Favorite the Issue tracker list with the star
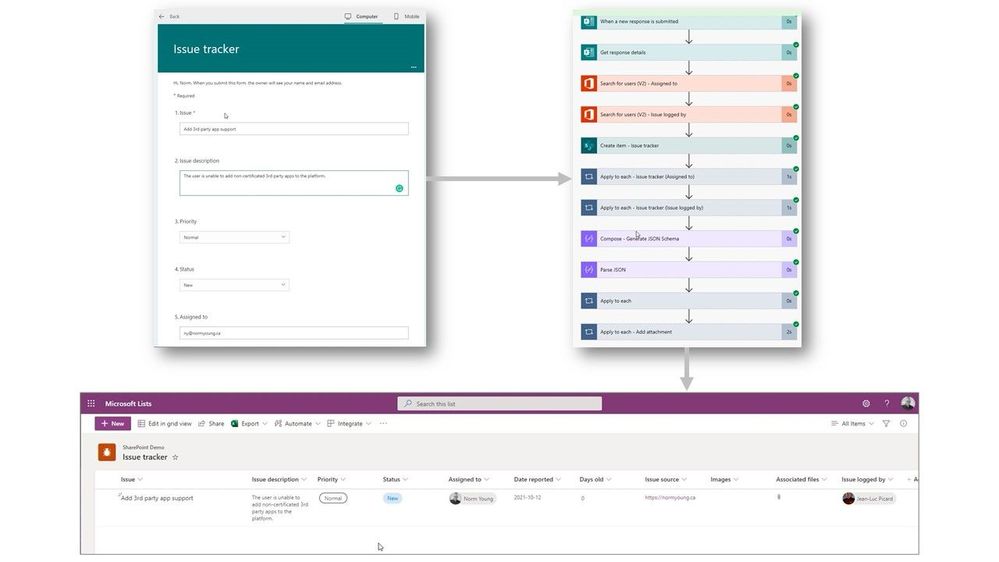Screen dimensions: 999x562 (175, 457)
